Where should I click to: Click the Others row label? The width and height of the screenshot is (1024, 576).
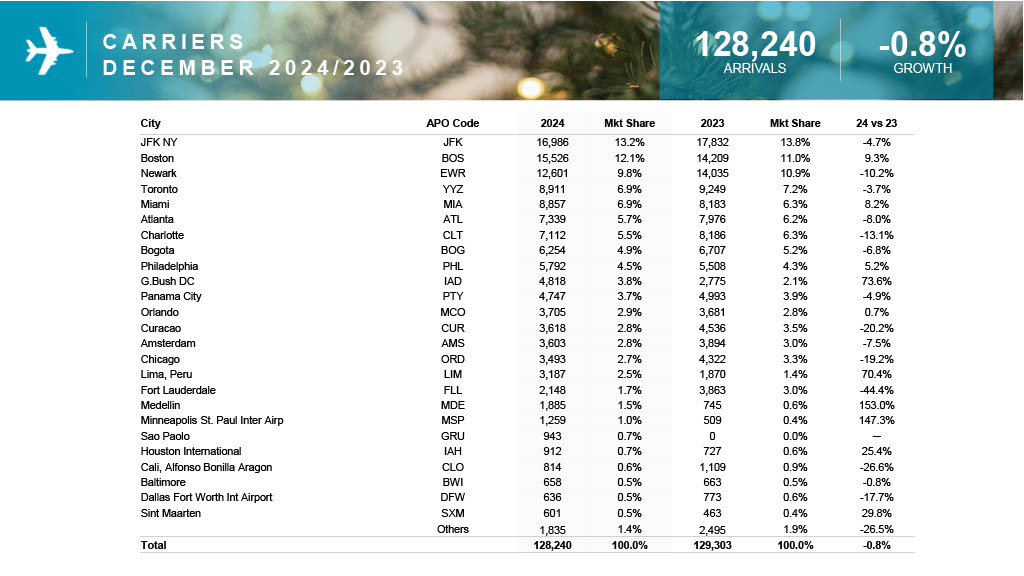(452, 529)
